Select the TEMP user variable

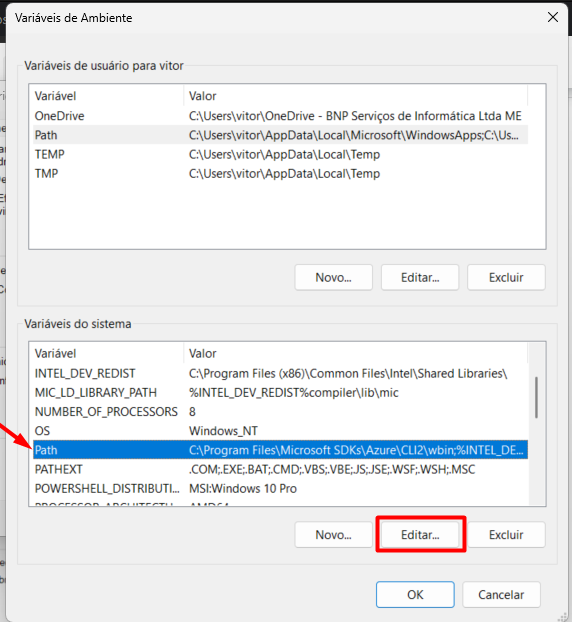click(x=280, y=154)
